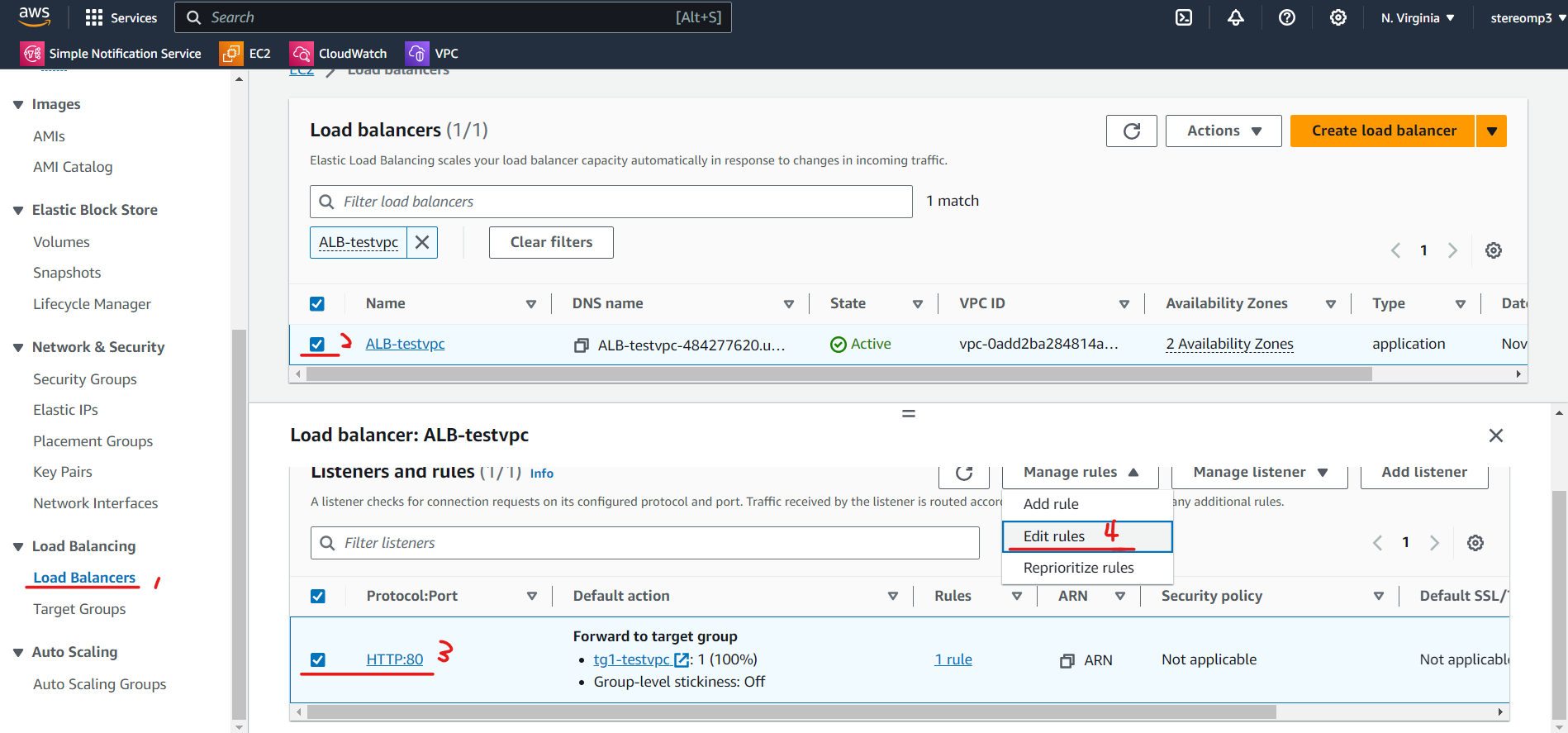Open the N. Virginia region dropdown
This screenshot has width=1568, height=733.
(1418, 17)
